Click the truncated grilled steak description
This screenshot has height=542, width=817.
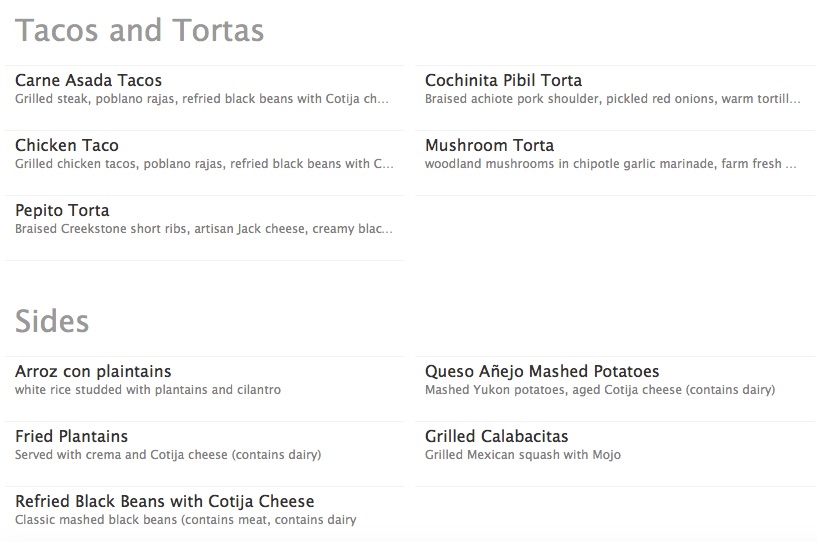click(201, 100)
